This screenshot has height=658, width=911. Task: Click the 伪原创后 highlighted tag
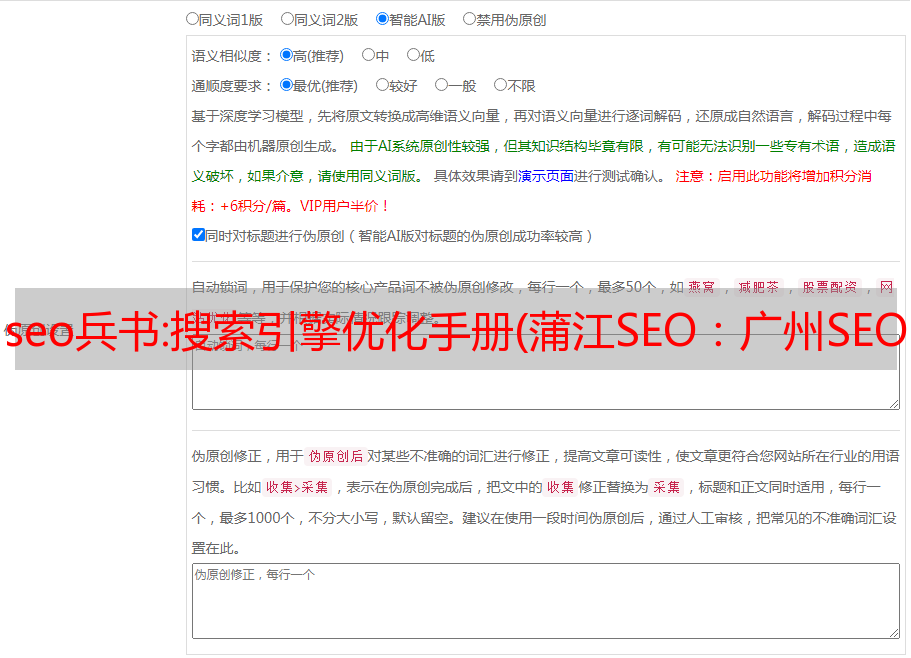(336, 456)
